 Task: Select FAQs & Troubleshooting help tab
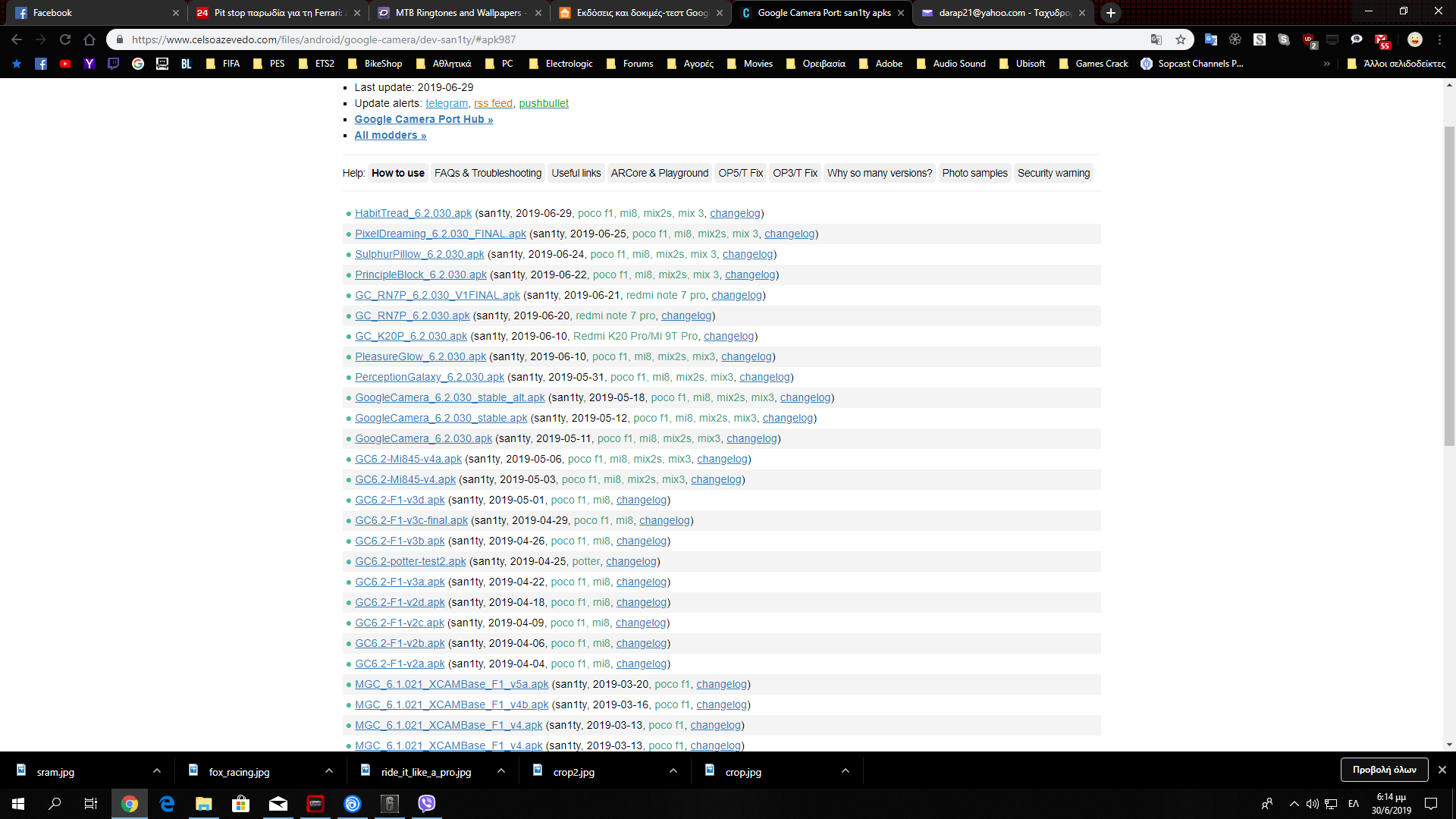488,173
